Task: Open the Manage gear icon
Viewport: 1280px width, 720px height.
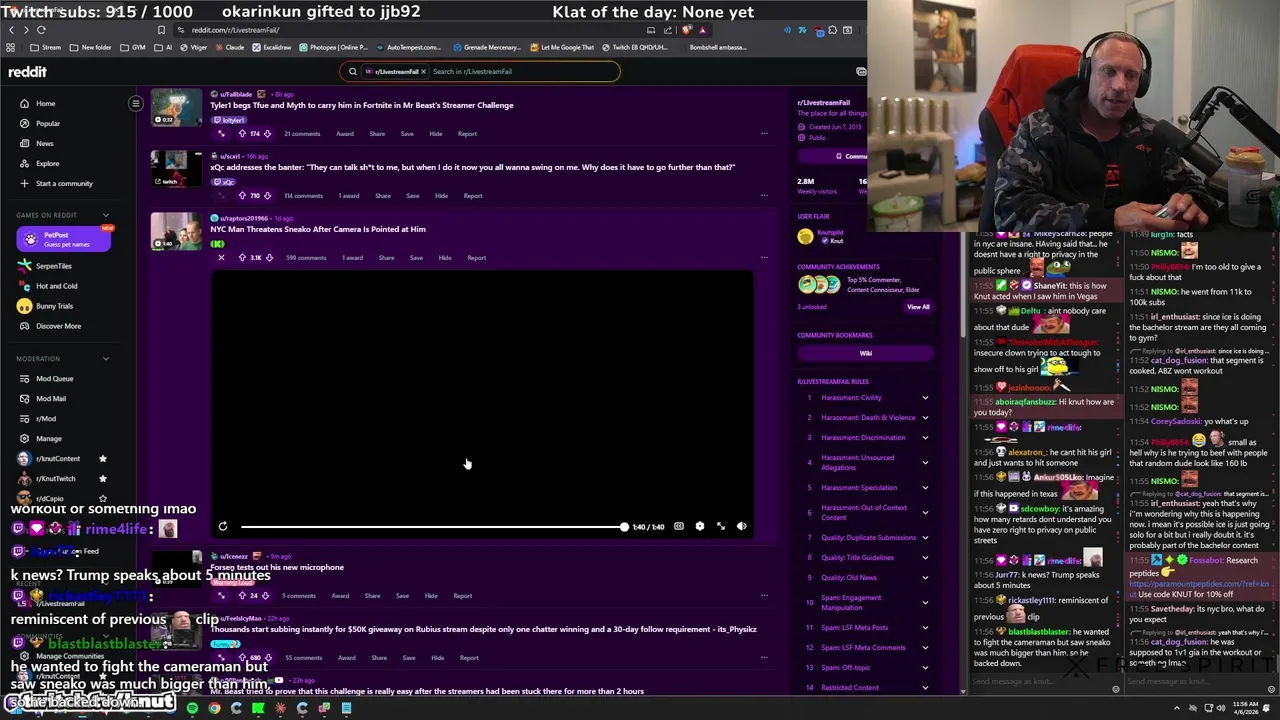Action: coord(25,438)
